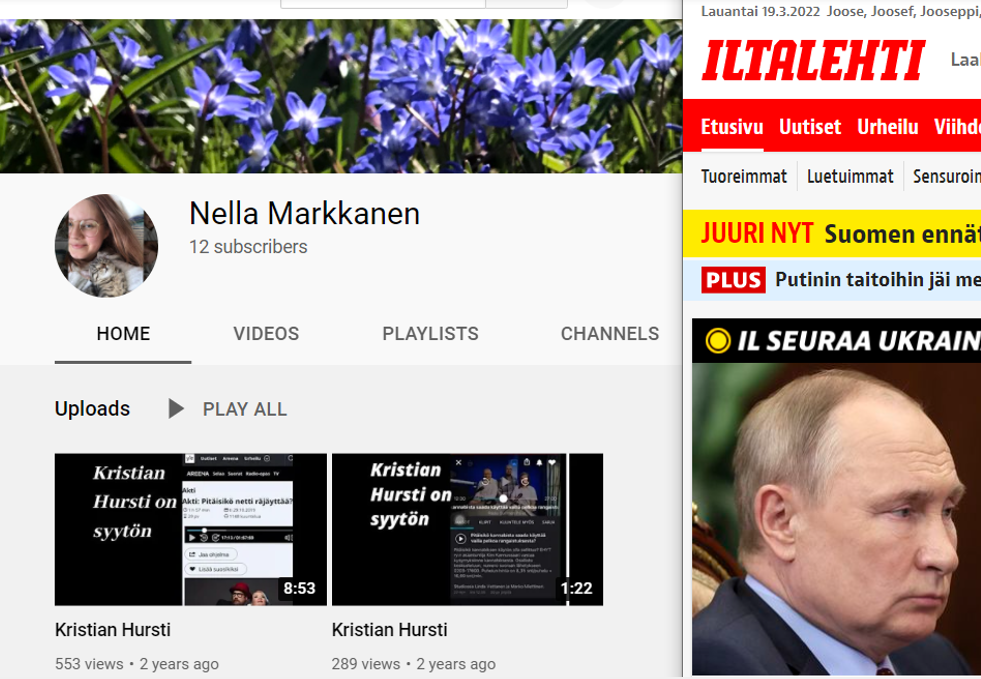Select Uutiset in the red menu bar

810,127
